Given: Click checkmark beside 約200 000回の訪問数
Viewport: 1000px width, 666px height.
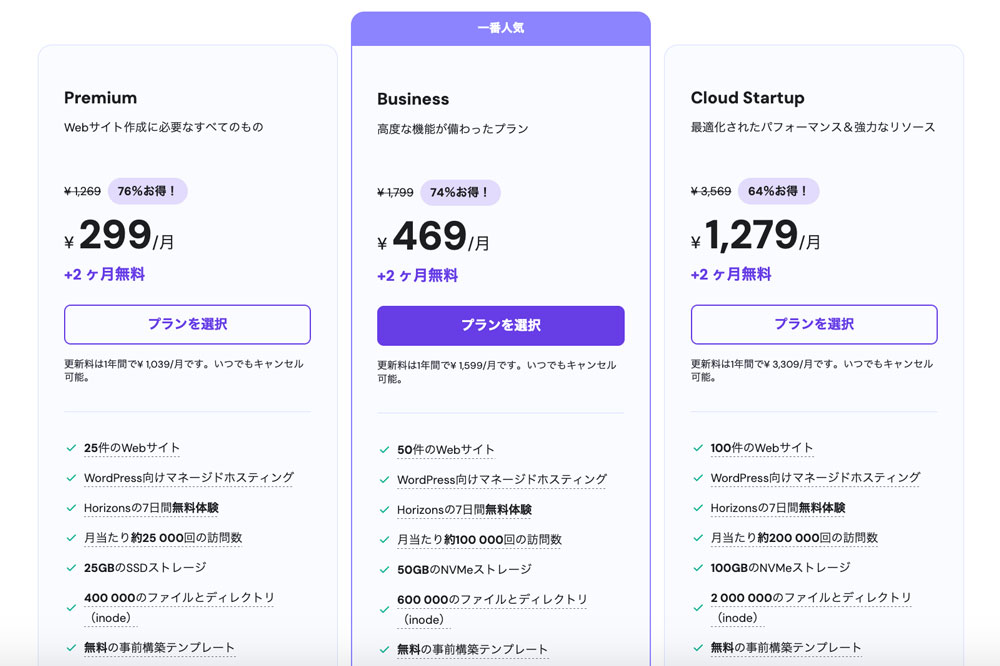Looking at the screenshot, I should tap(698, 538).
